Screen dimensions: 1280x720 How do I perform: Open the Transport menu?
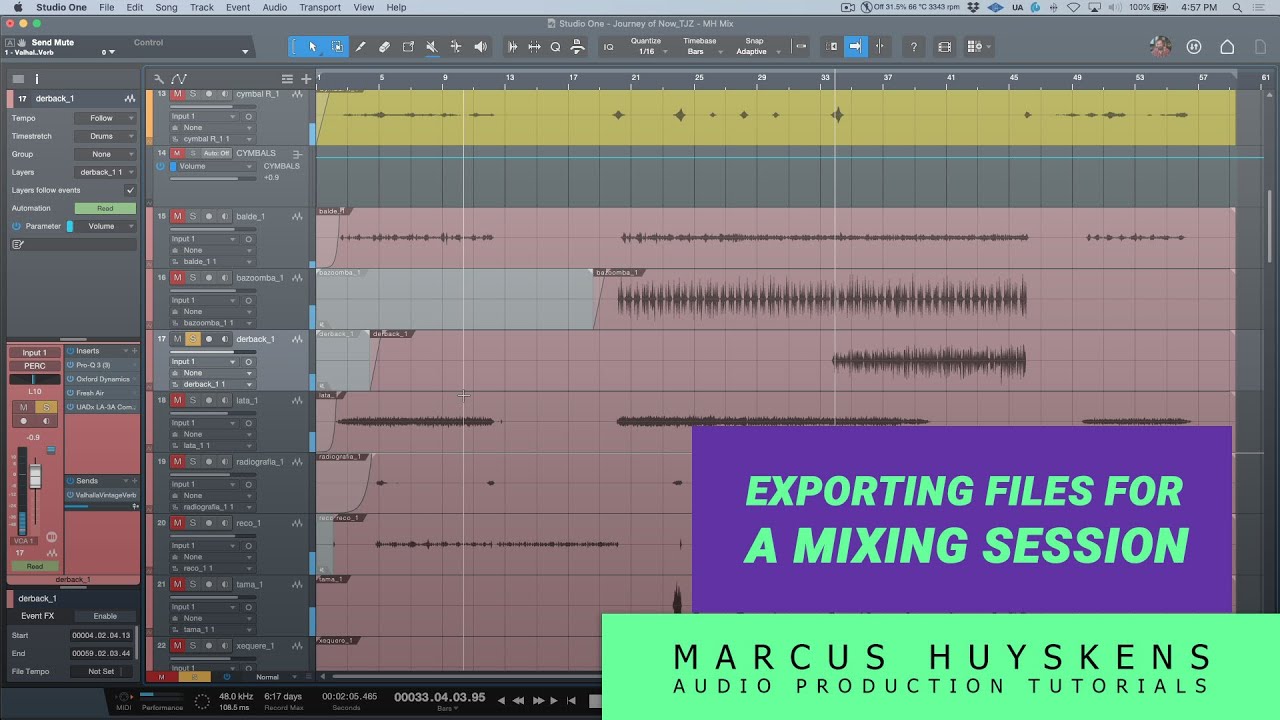[320, 7]
